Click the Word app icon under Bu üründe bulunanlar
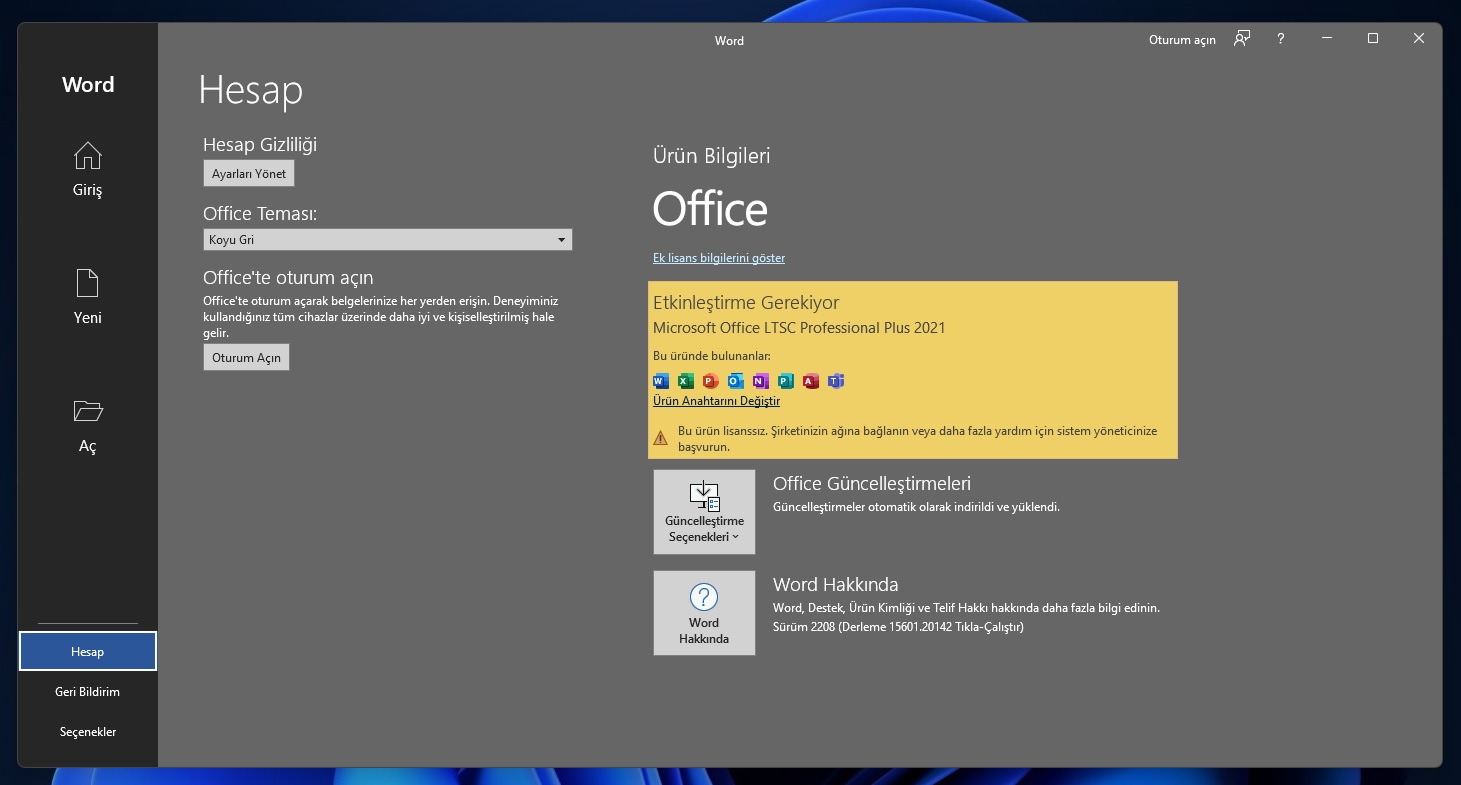This screenshot has height=785, width=1461. click(660, 381)
